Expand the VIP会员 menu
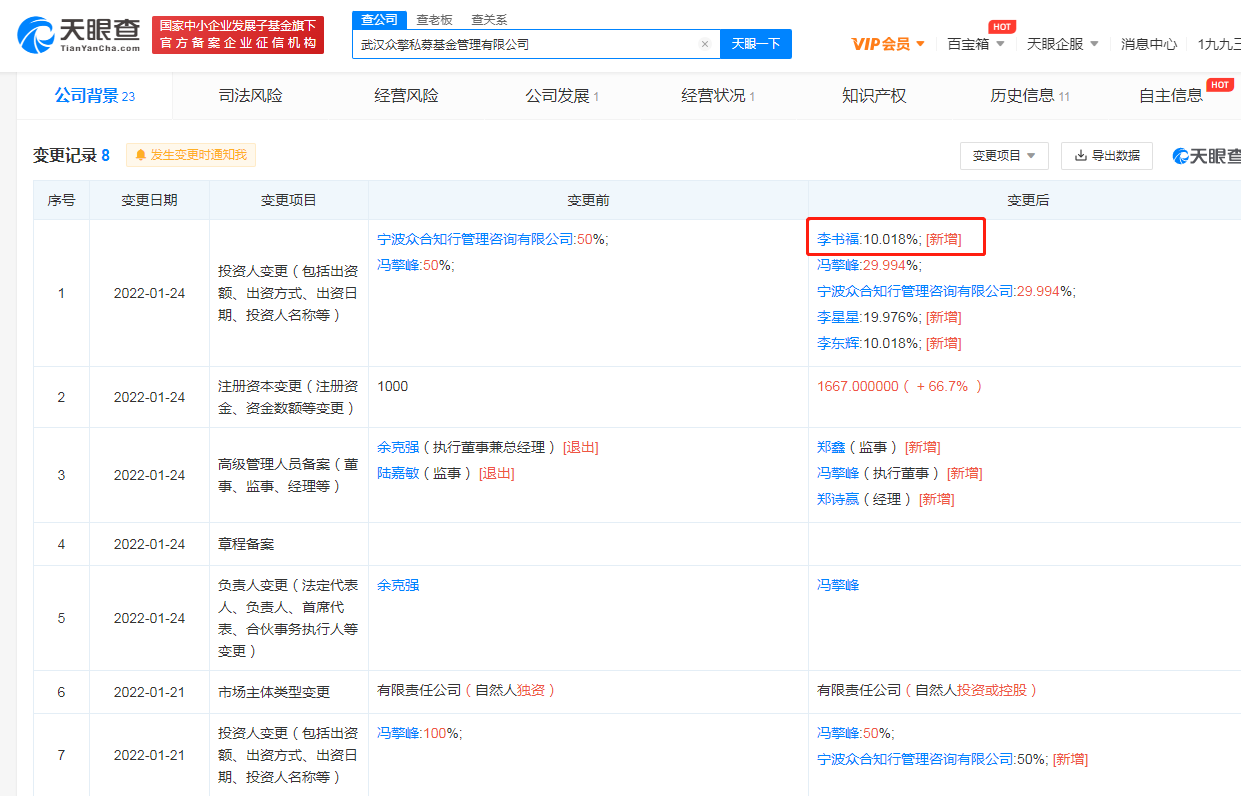The height and width of the screenshot is (796, 1241). (x=888, y=44)
